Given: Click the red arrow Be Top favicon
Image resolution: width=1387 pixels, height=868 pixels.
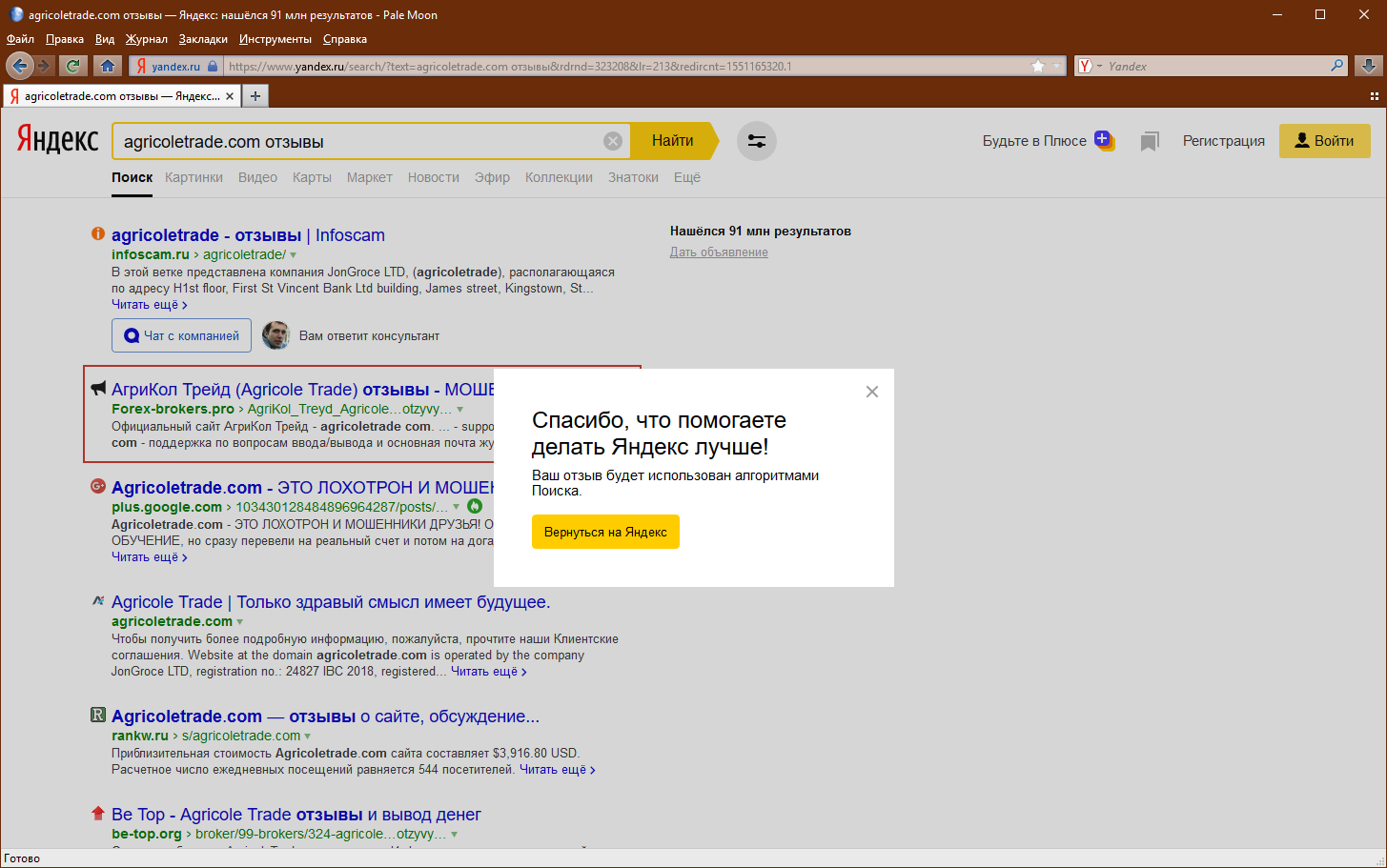Looking at the screenshot, I should 97,813.
